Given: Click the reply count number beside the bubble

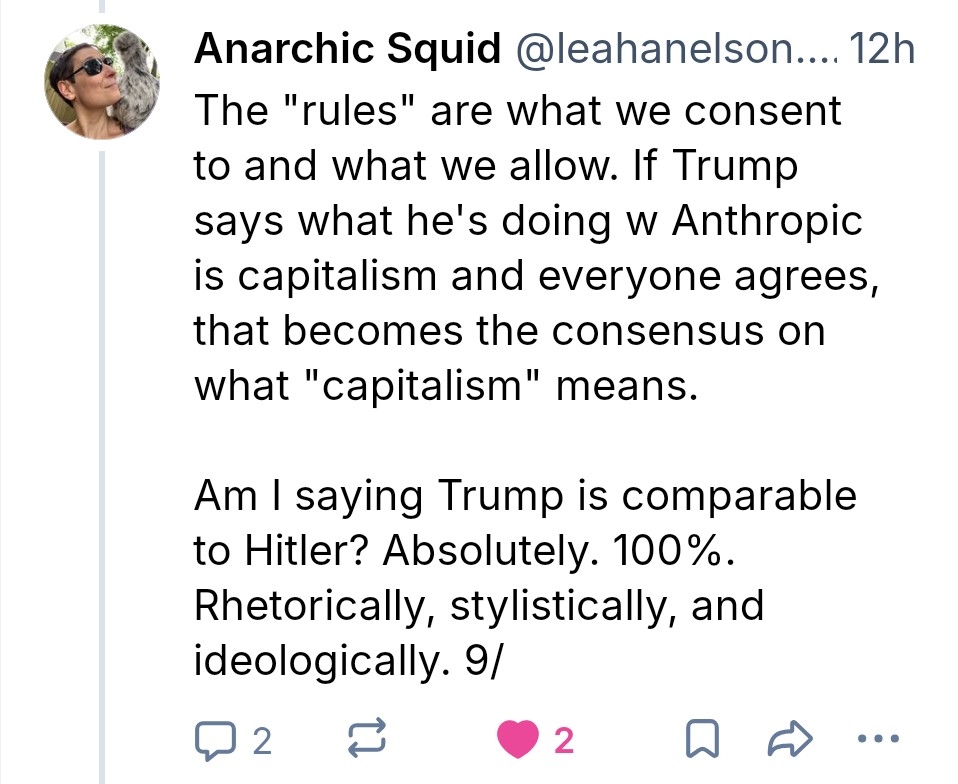Looking at the screenshot, I should tap(261, 741).
